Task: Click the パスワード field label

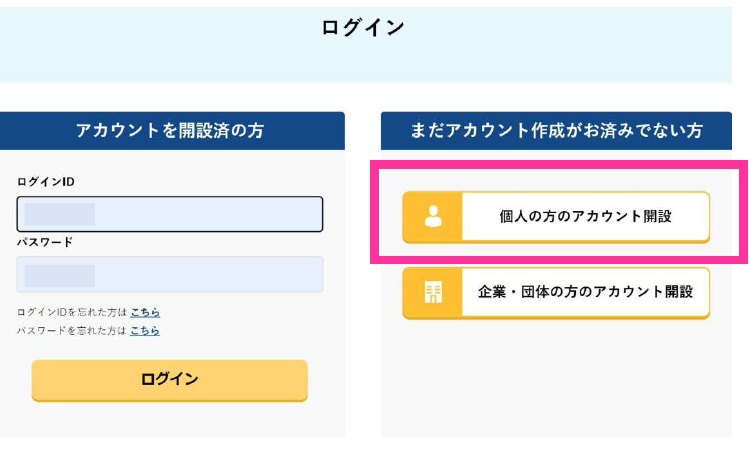Action: 45,242
